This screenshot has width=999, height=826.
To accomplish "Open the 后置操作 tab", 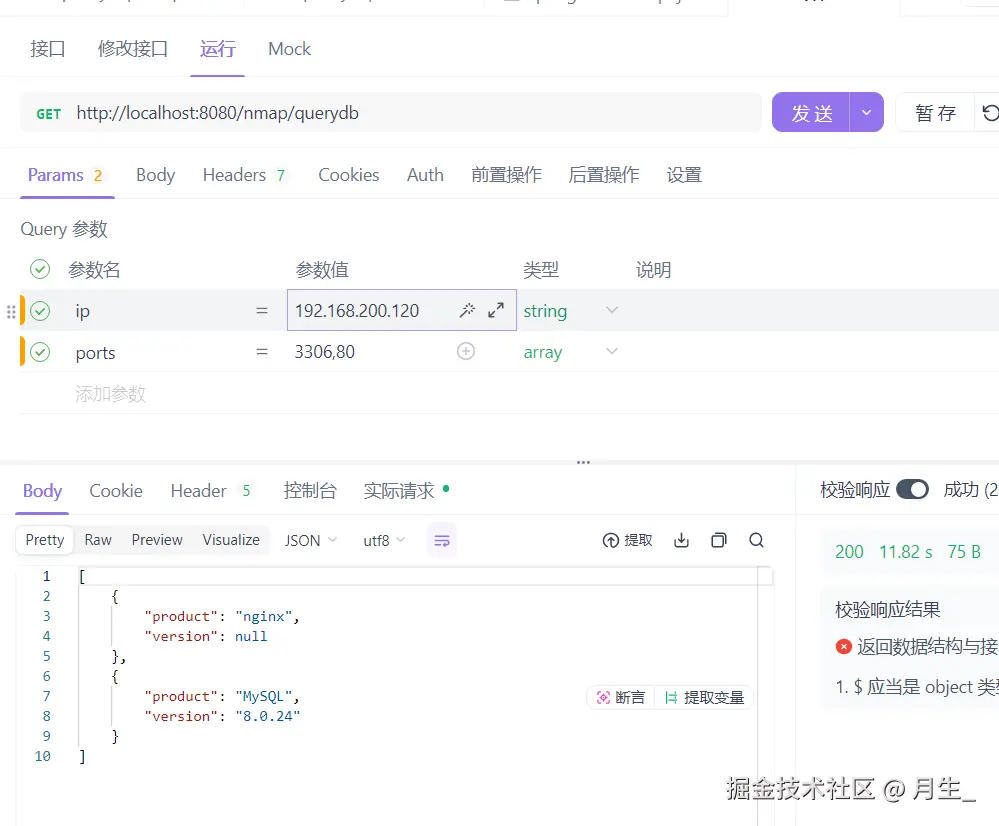I will click(x=603, y=175).
